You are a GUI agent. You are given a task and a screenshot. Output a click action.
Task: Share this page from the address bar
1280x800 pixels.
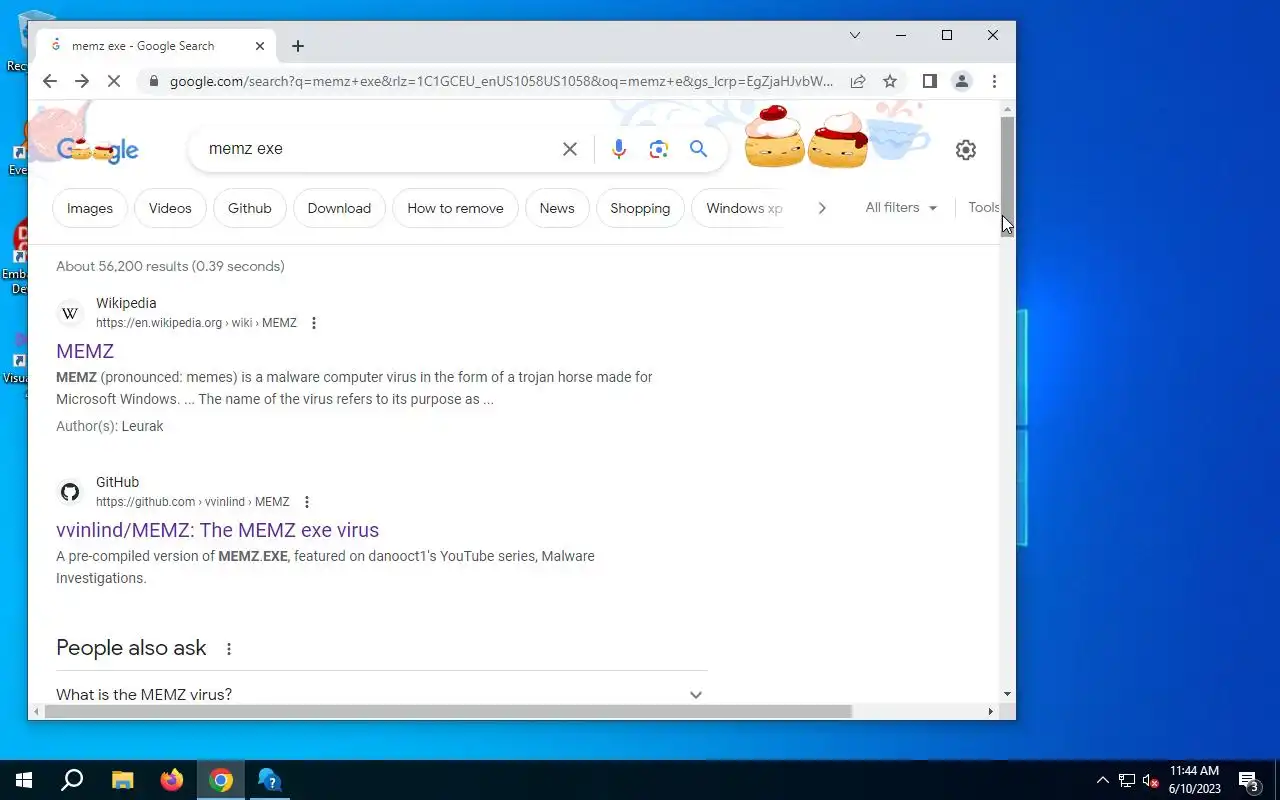858,81
